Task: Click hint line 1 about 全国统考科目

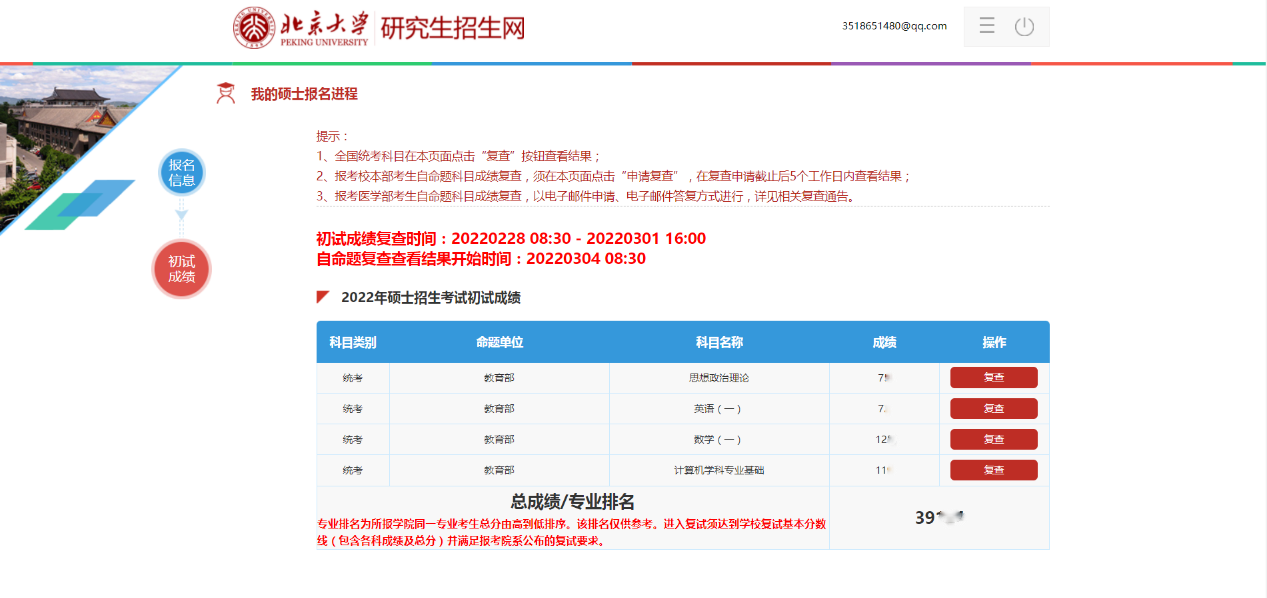Action: click(x=459, y=156)
